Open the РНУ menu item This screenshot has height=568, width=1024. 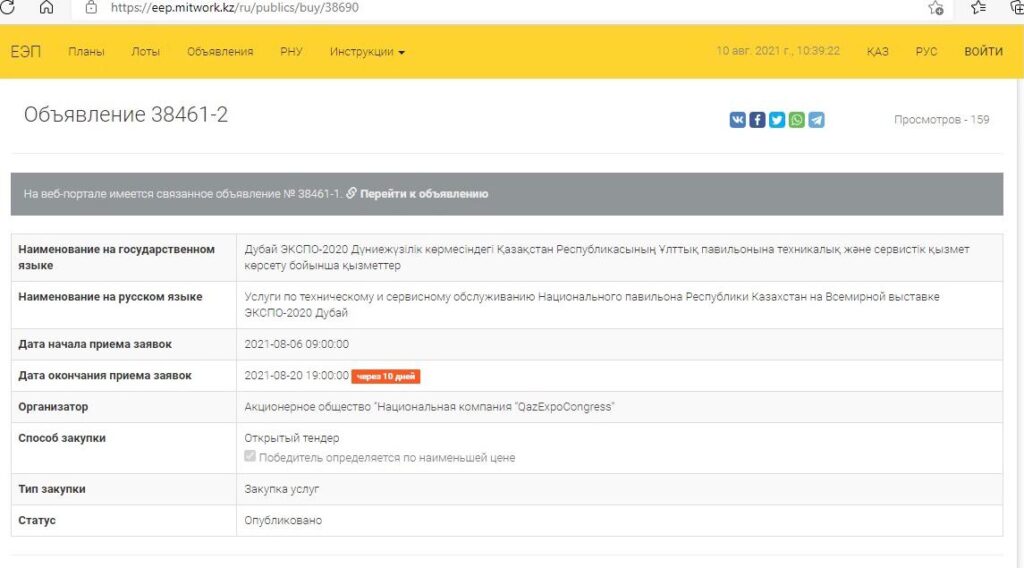(291, 52)
